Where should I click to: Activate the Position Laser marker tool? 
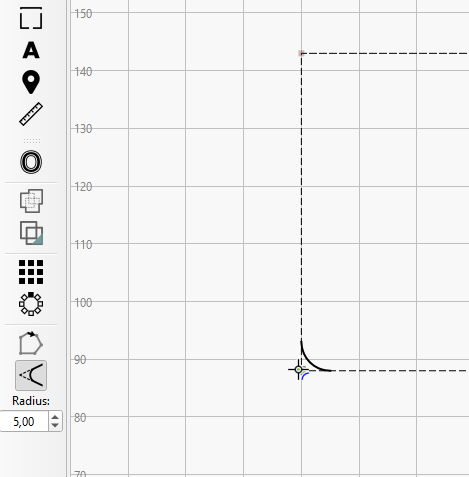[31, 82]
